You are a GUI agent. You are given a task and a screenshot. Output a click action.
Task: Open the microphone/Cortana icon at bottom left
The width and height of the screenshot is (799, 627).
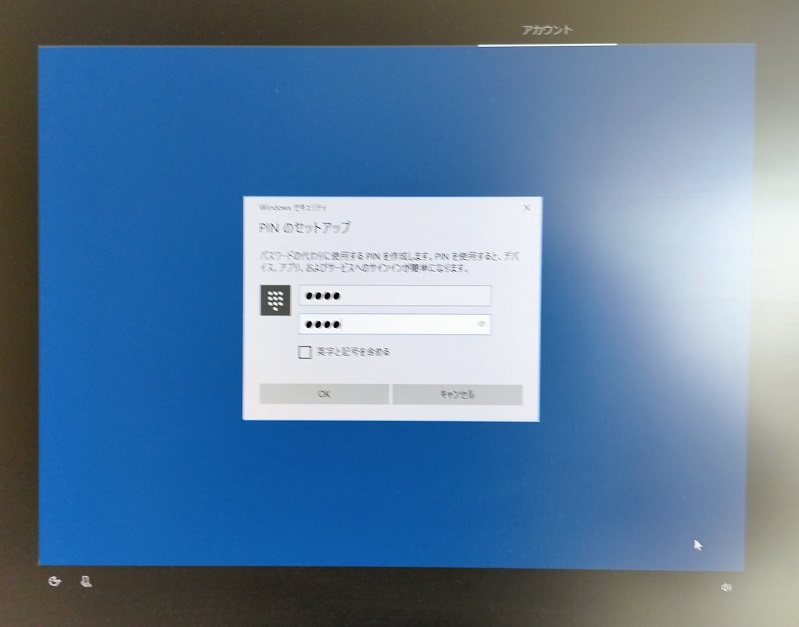pyautogui.click(x=86, y=581)
